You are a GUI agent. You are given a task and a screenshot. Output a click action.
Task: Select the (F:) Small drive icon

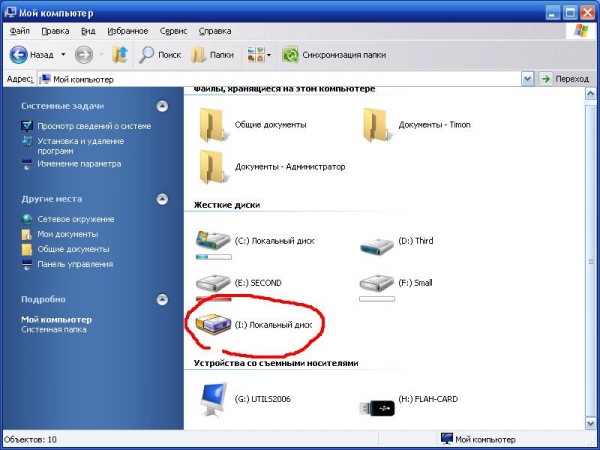(377, 283)
